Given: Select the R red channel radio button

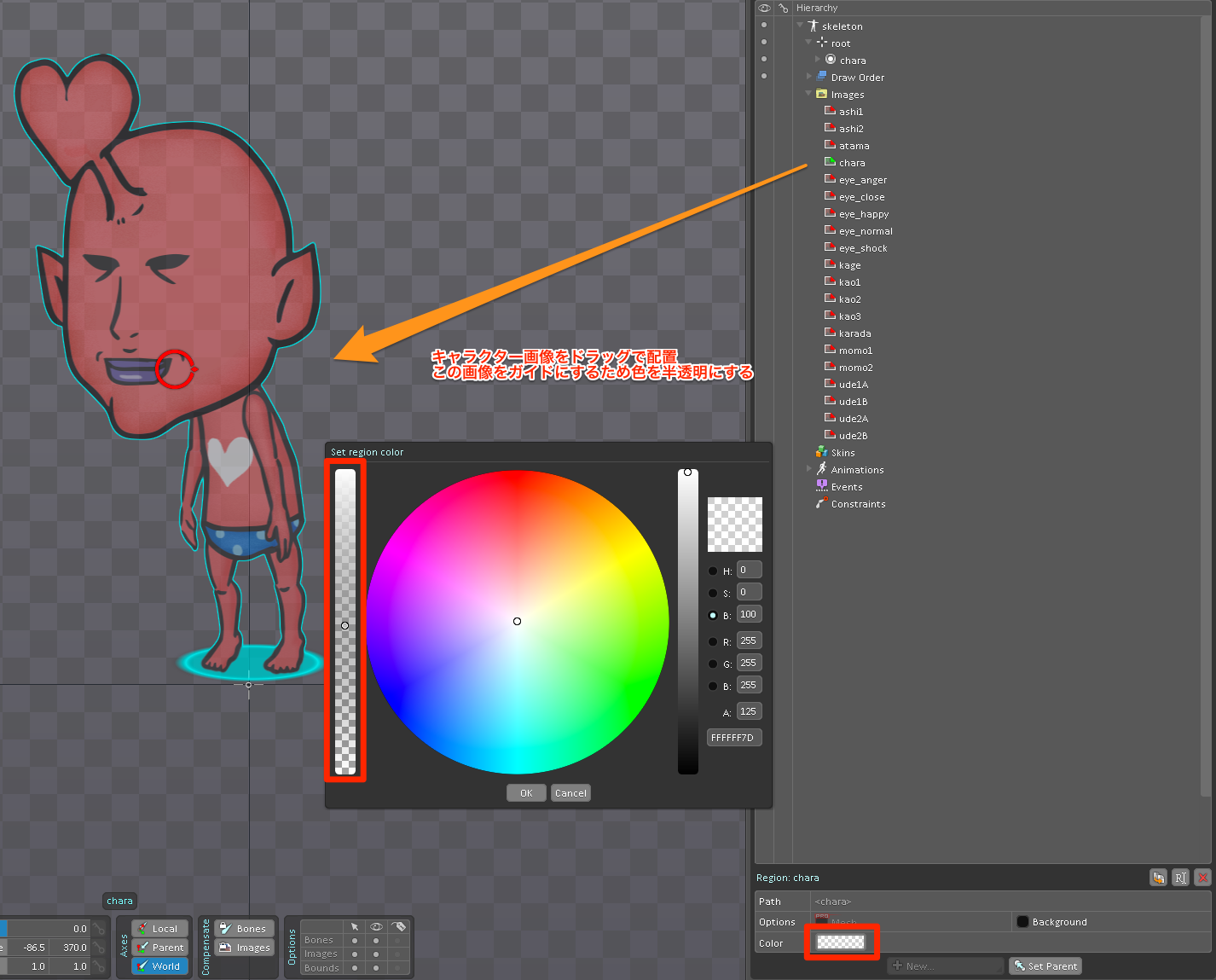Looking at the screenshot, I should [713, 641].
